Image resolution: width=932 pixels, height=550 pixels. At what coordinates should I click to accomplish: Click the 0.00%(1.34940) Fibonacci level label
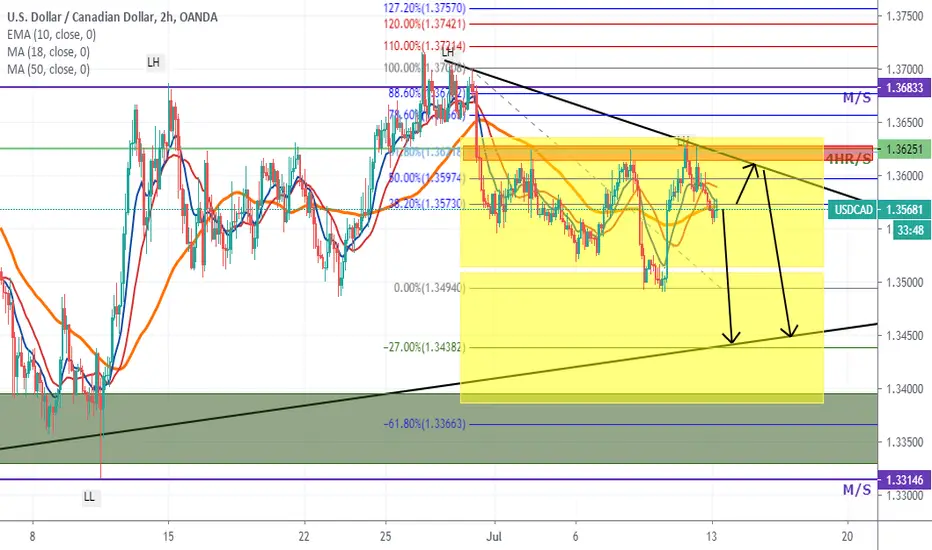(430, 288)
